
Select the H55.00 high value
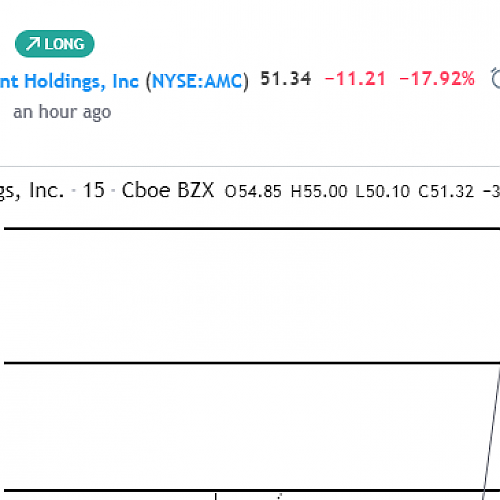[x=319, y=191]
